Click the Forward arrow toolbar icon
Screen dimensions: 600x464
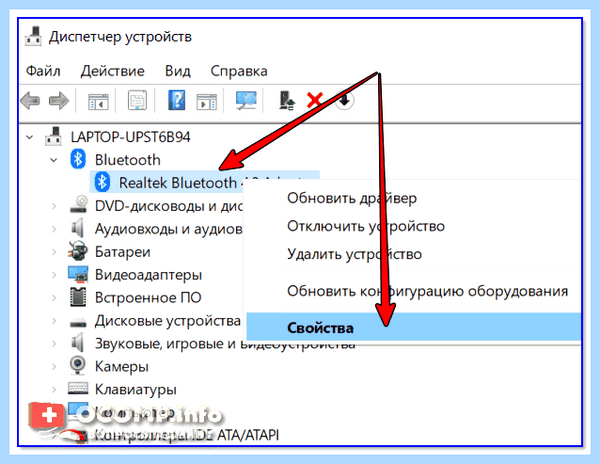[x=59, y=101]
